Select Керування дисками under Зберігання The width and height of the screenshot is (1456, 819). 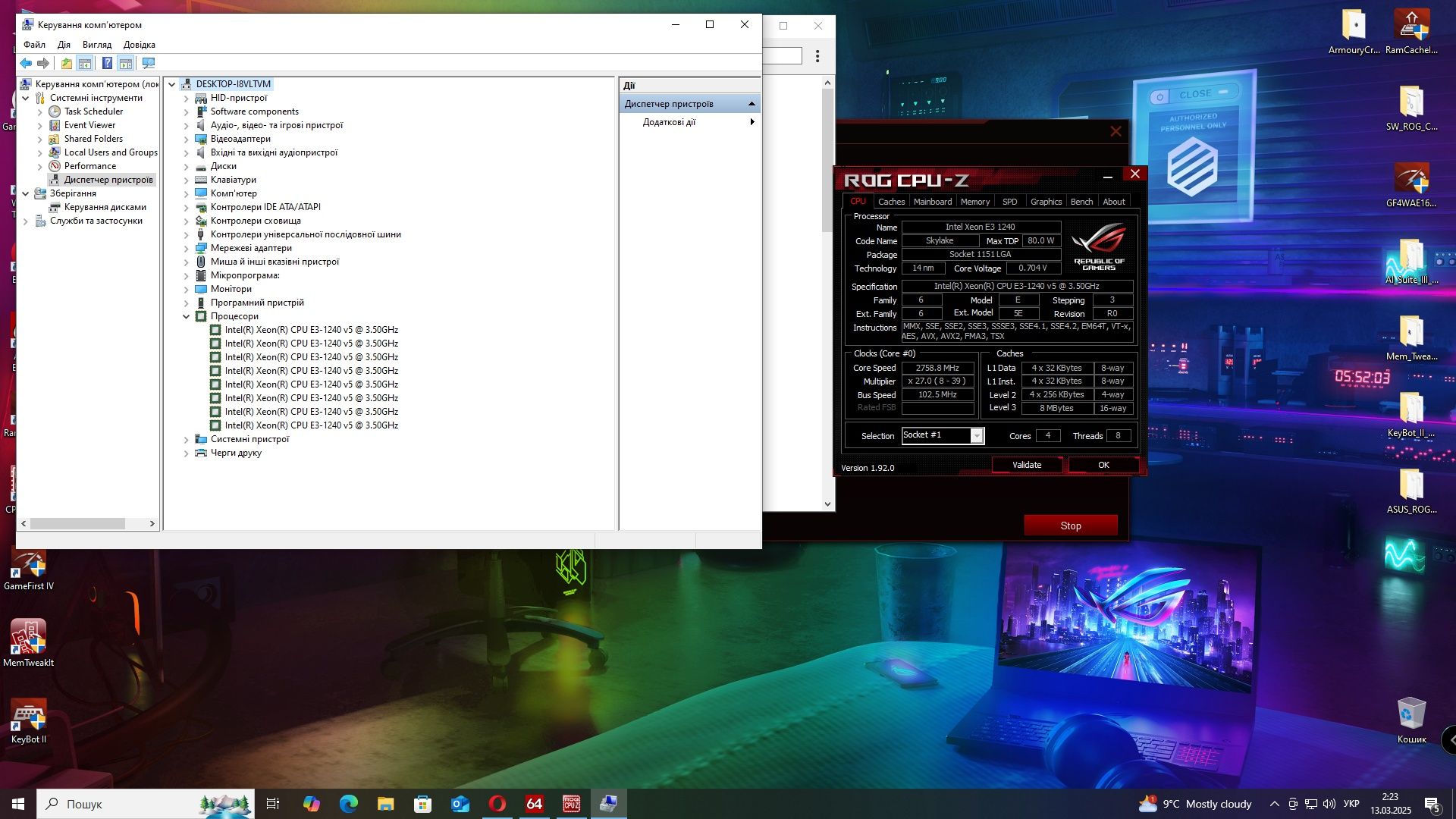(x=105, y=207)
